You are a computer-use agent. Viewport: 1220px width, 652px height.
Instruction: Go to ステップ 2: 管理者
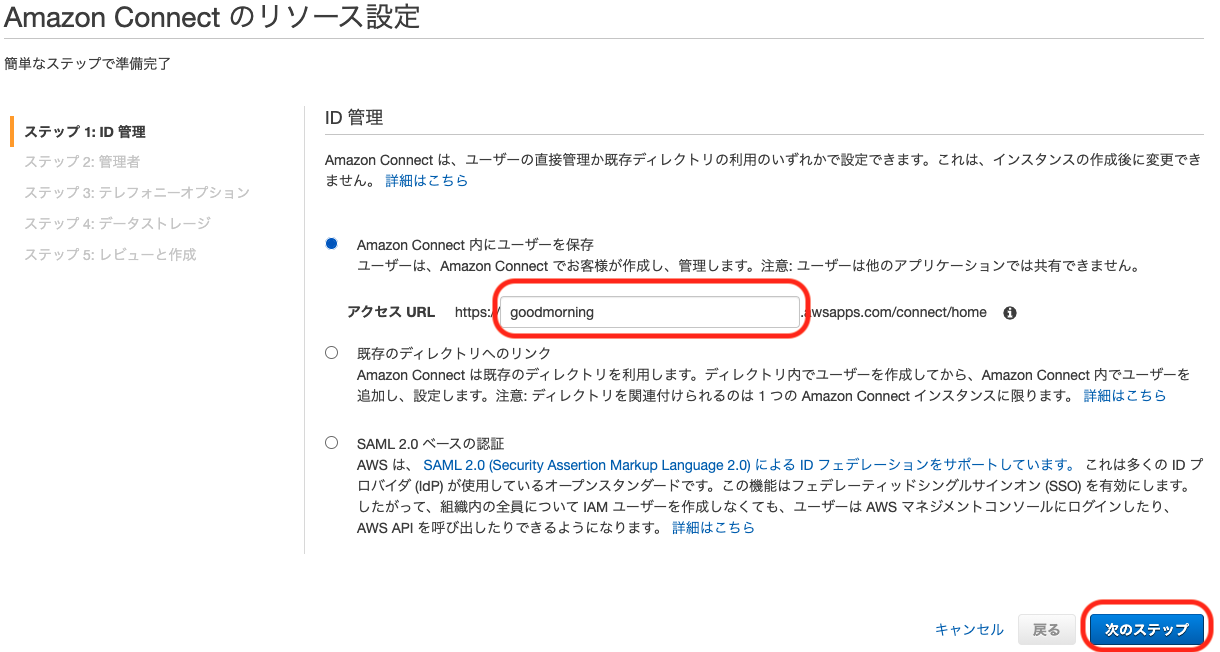pyautogui.click(x=82, y=161)
